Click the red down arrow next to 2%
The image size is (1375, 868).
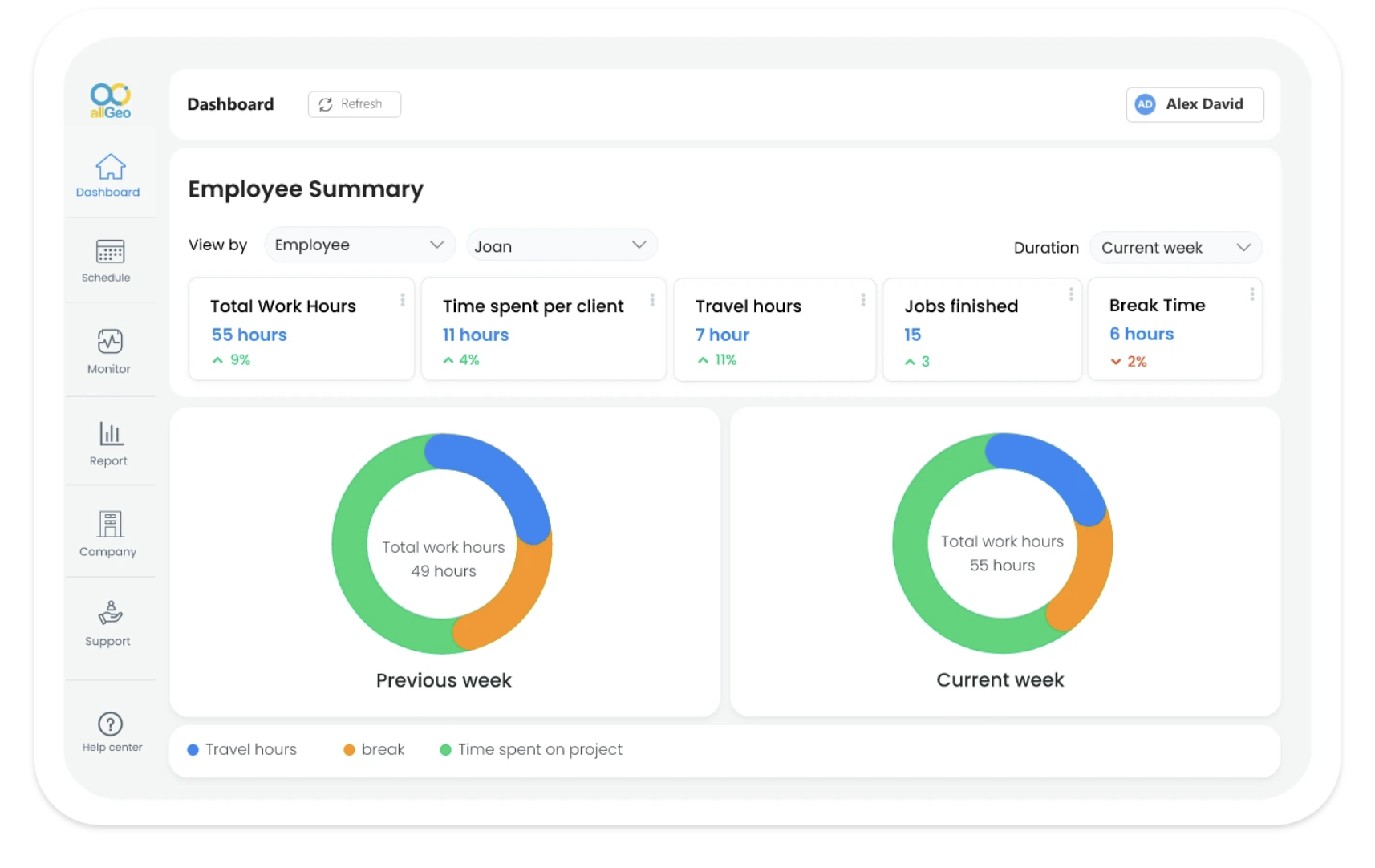[1116, 362]
